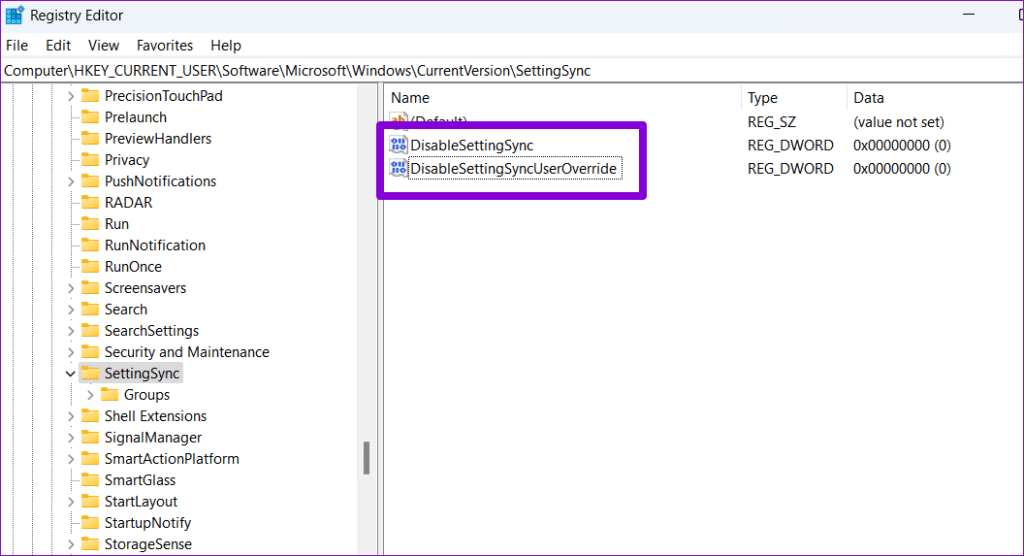
Task: Click DisableSettingSyncUserOverride data value 0x00000000
Action: 901,169
